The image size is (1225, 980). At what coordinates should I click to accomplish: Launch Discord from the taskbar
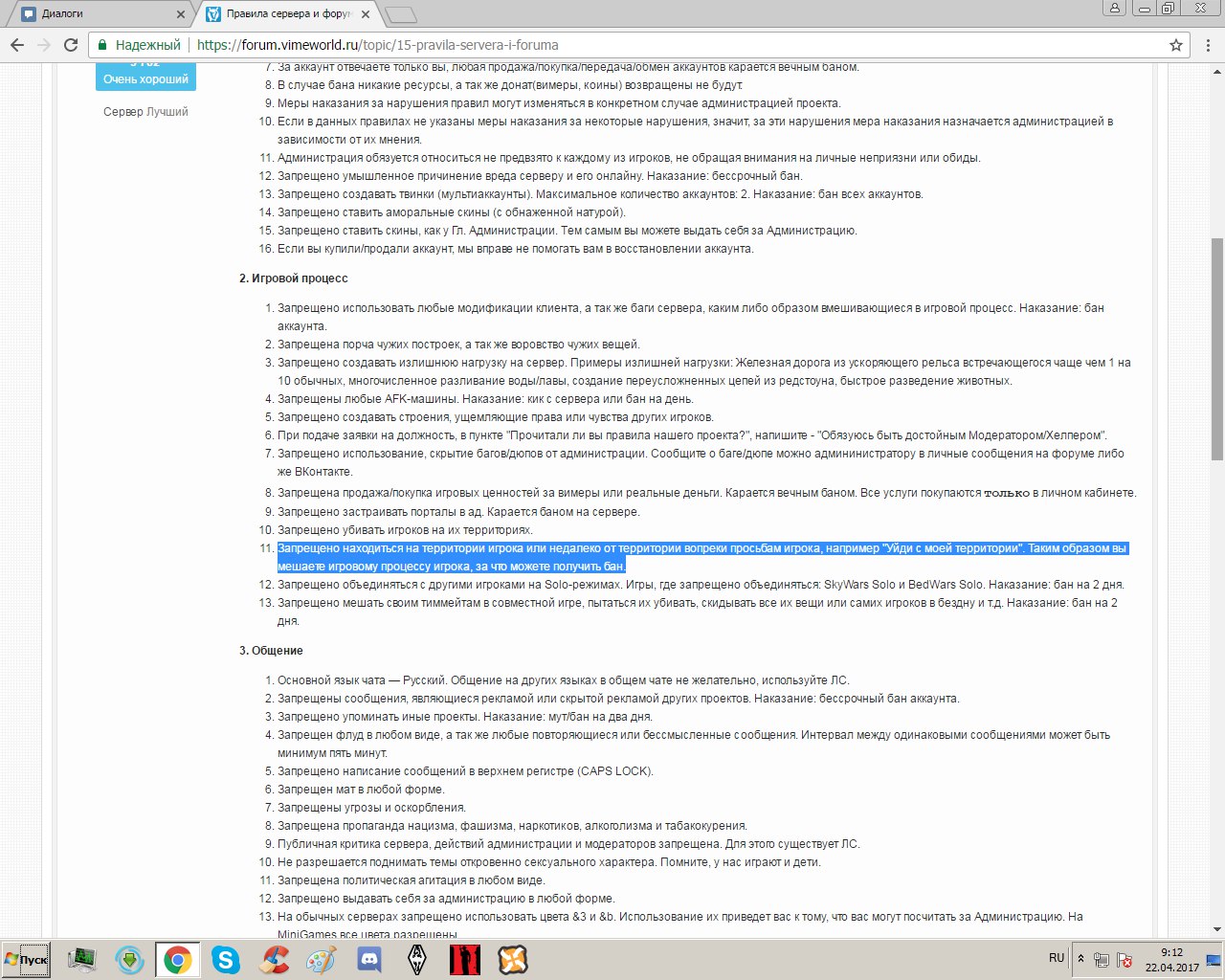pos(369,959)
